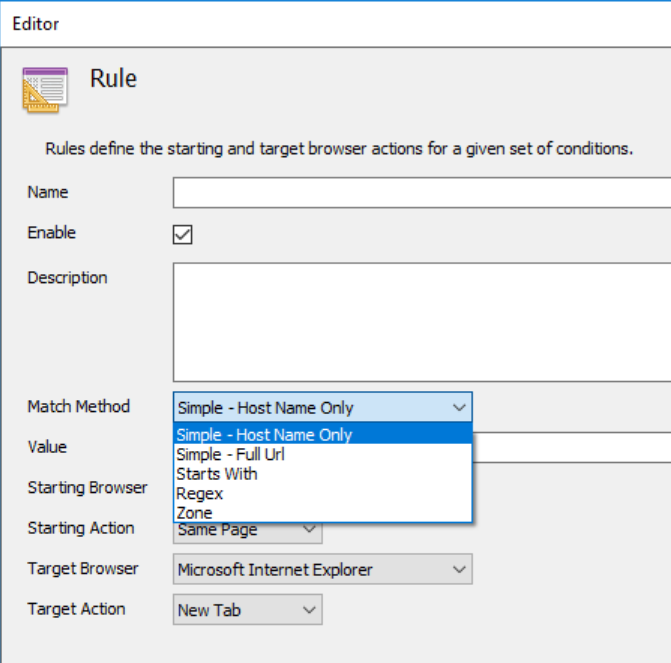Viewport: 671px width, 663px height.
Task: Click the Editor window title
Action: point(36,22)
